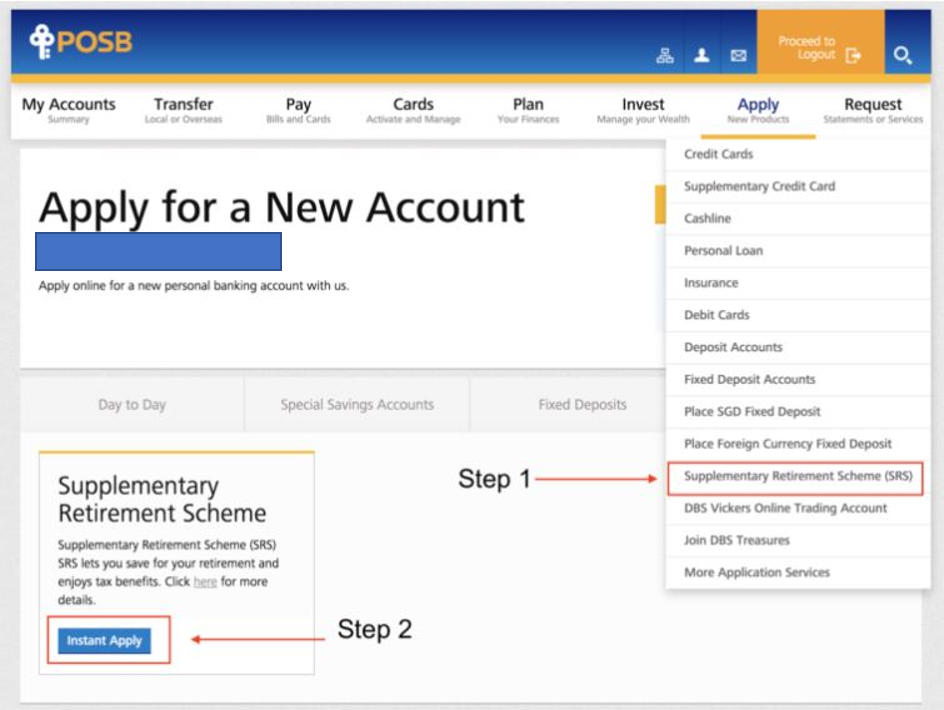Viewport: 944px width, 710px height.
Task: Click the Instant Apply button
Action: pos(104,641)
